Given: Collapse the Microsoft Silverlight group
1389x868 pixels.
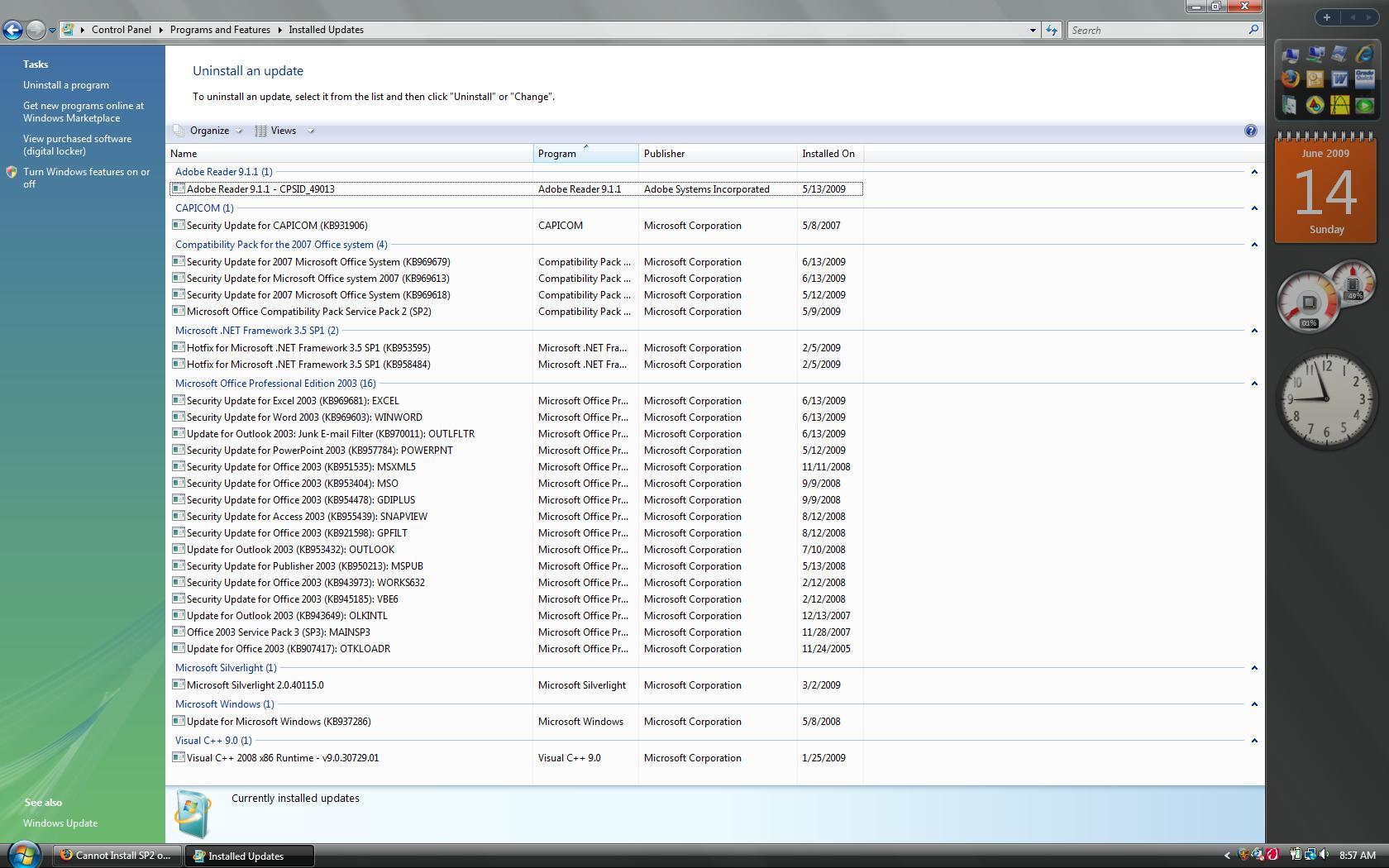Looking at the screenshot, I should point(1253,668).
